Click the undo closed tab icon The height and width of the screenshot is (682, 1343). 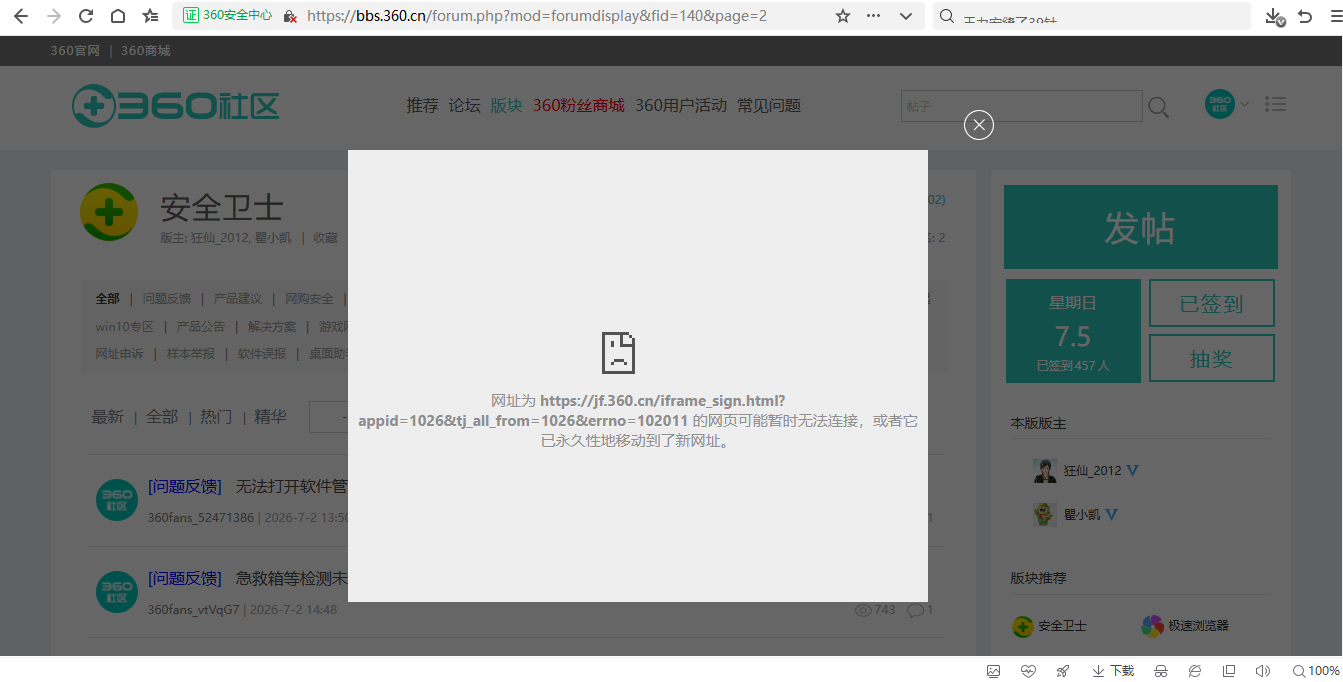pos(1305,16)
